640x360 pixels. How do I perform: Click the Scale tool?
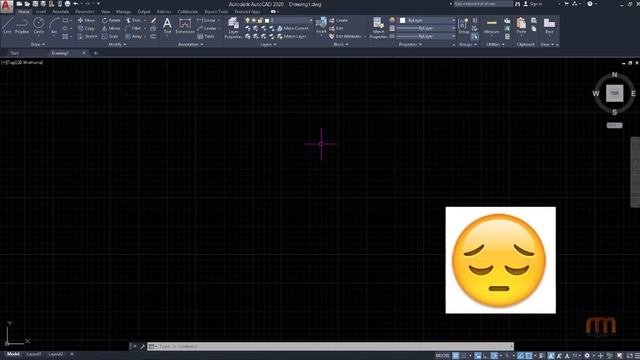click(110, 36)
